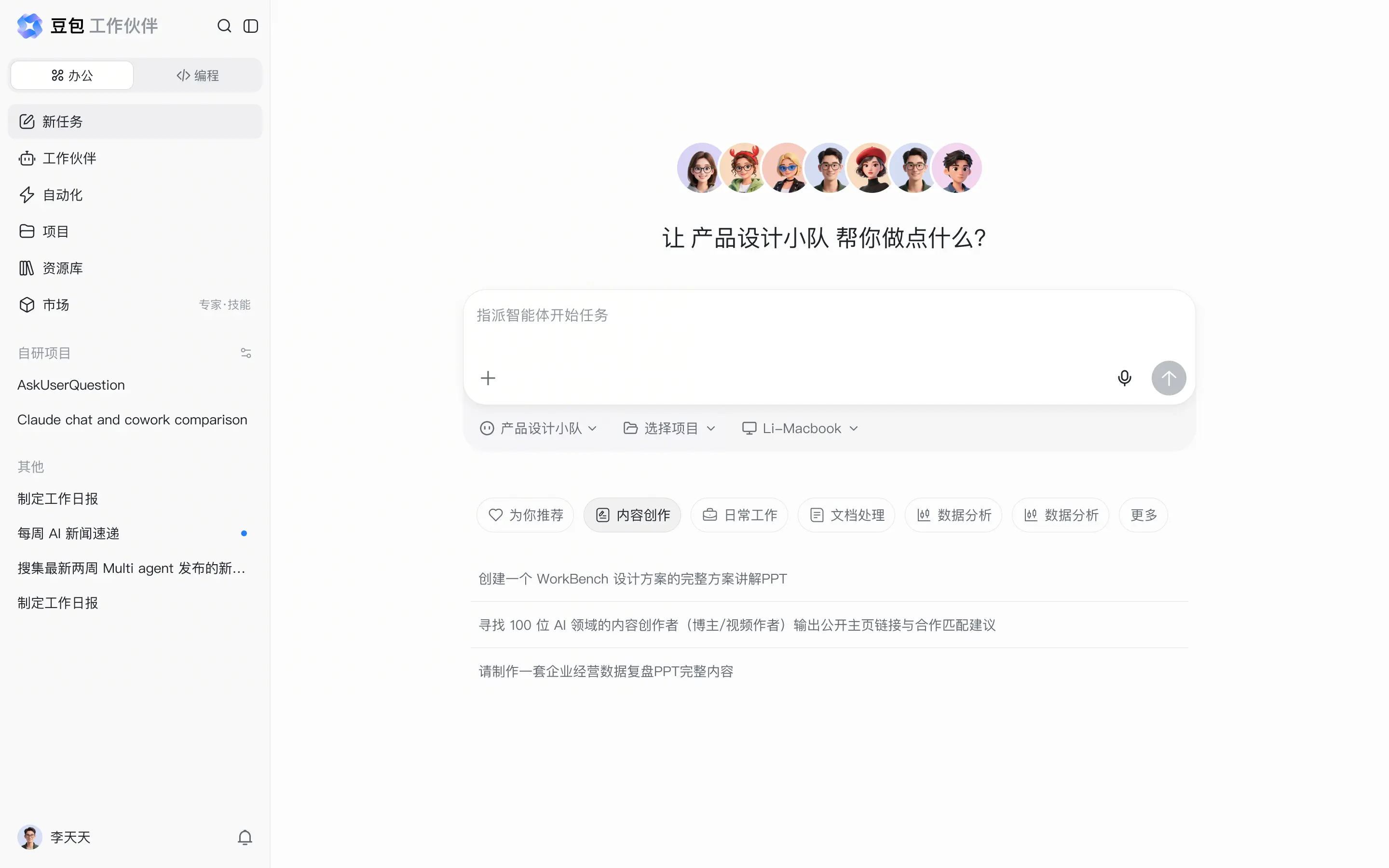Click the microphone voice input icon

coord(1124,378)
